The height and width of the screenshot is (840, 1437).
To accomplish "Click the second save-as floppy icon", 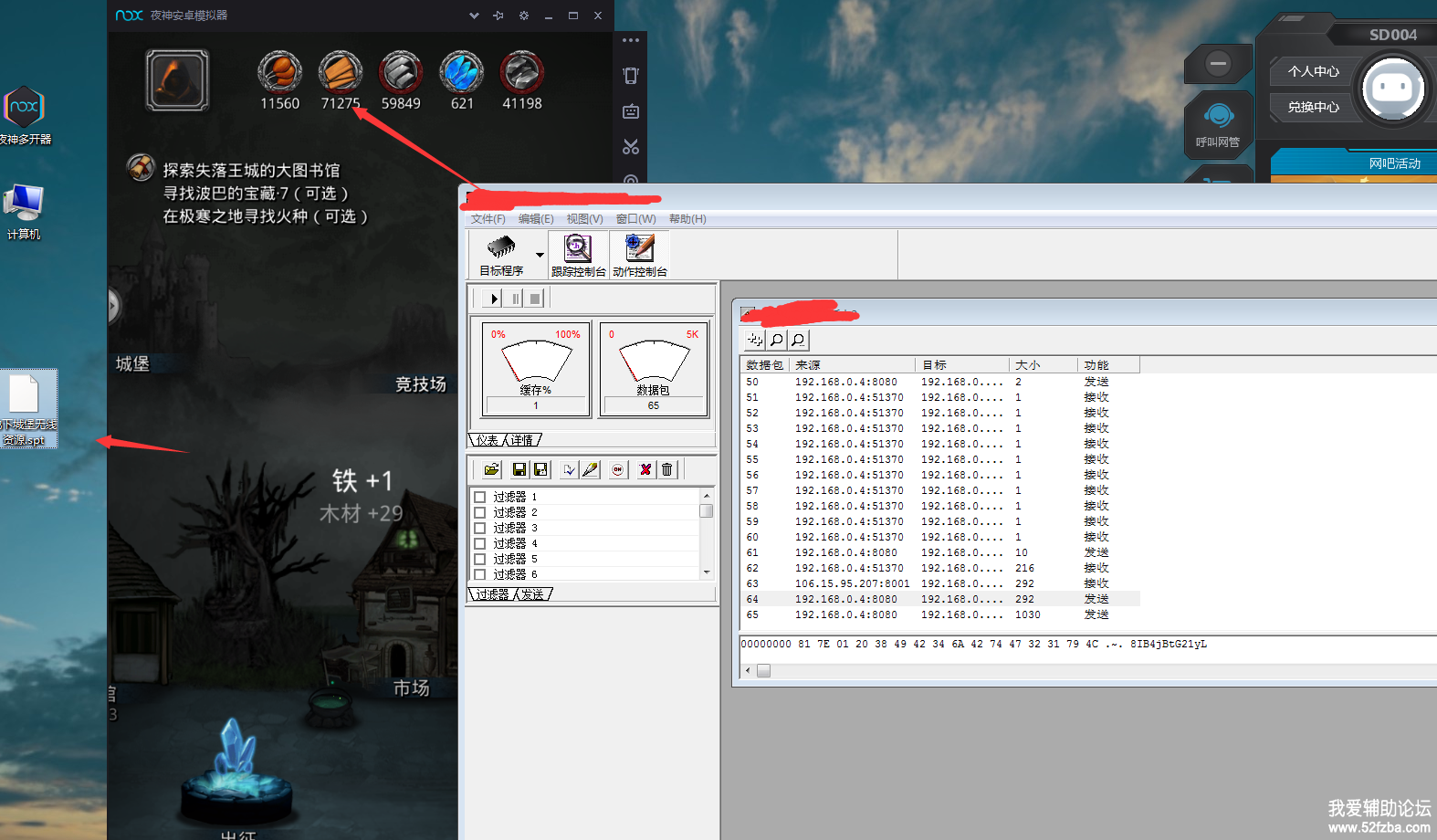I will click(540, 469).
